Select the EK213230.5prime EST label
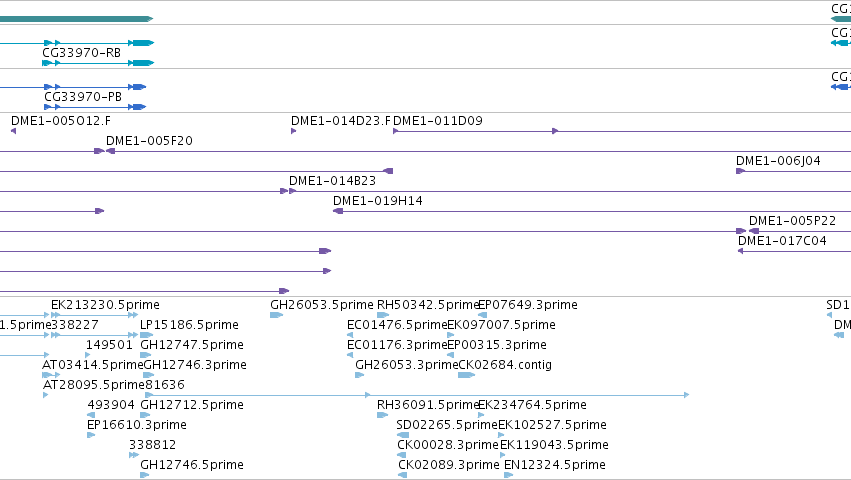851x480 pixels. pos(105,305)
